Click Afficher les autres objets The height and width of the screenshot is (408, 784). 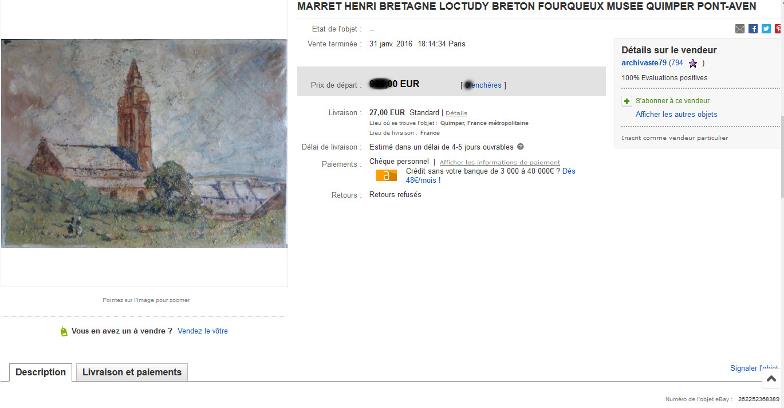pos(676,114)
